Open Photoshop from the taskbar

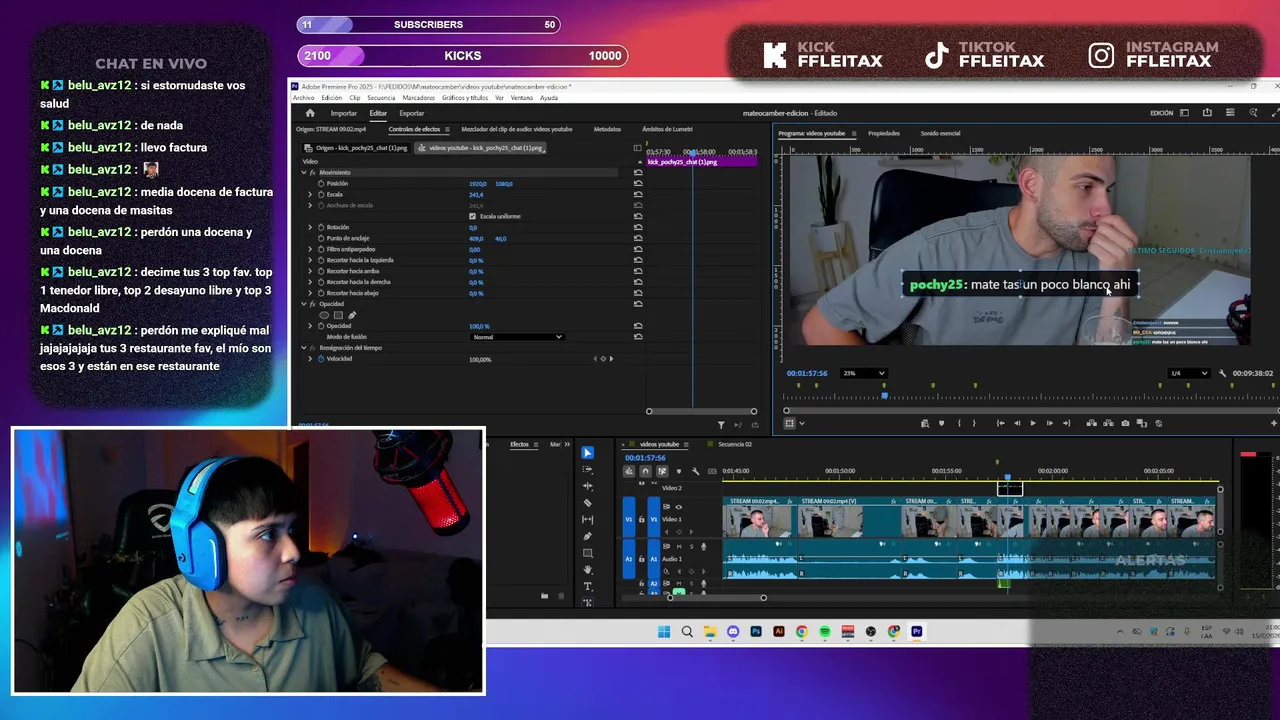coord(756,632)
